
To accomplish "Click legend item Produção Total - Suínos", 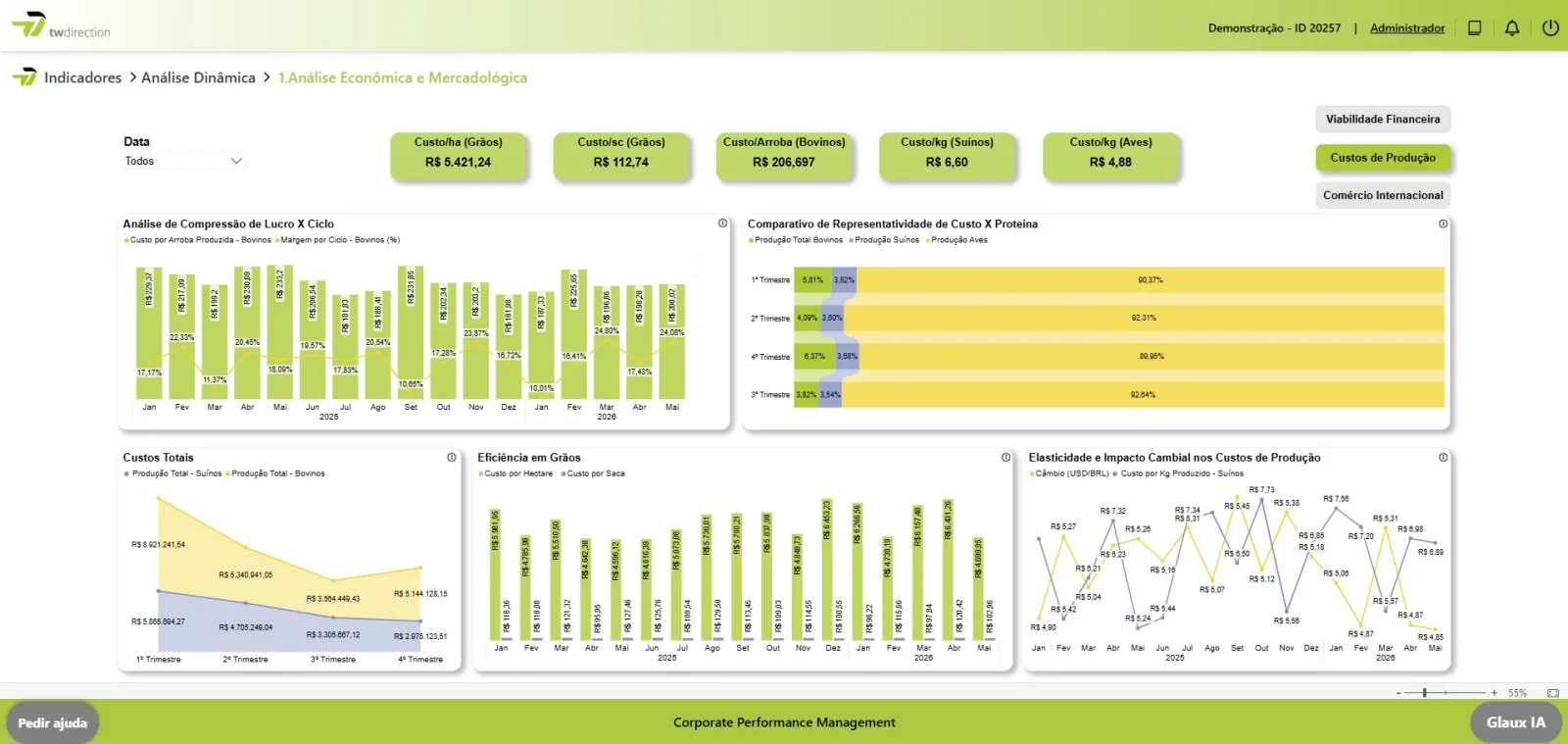I will 173,473.
